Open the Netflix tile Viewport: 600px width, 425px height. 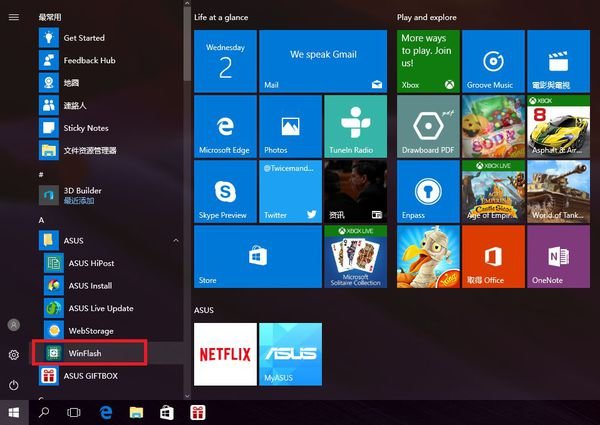click(225, 353)
